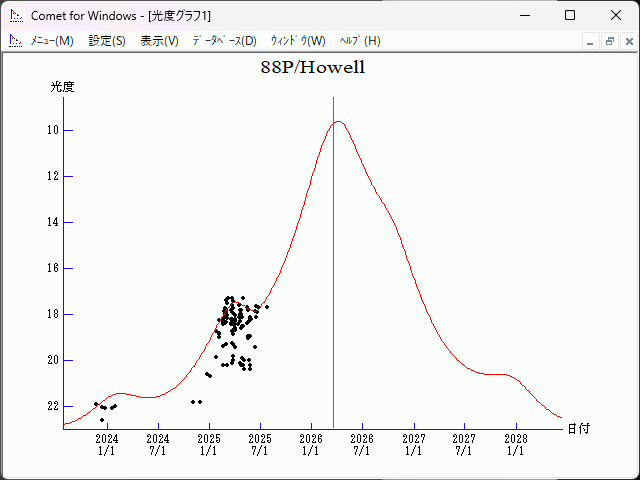The image size is (640, 480).
Task: Expand the 表示(V) view menu
Action: [x=159, y=41]
